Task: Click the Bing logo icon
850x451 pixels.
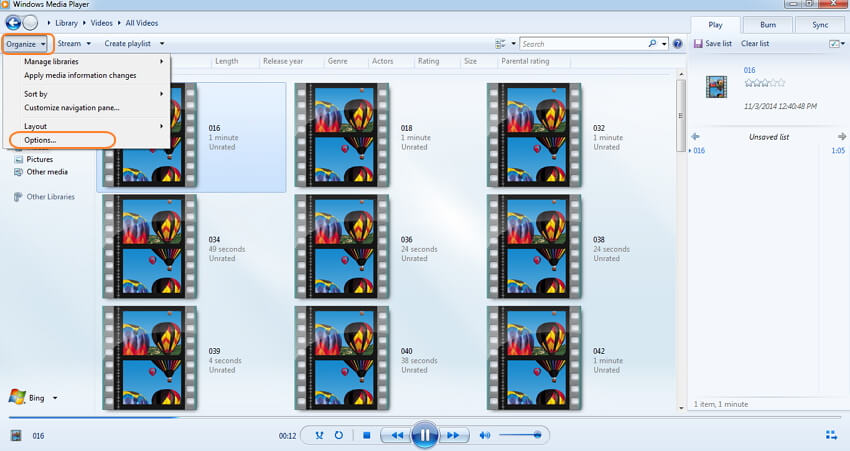Action: click(x=17, y=397)
